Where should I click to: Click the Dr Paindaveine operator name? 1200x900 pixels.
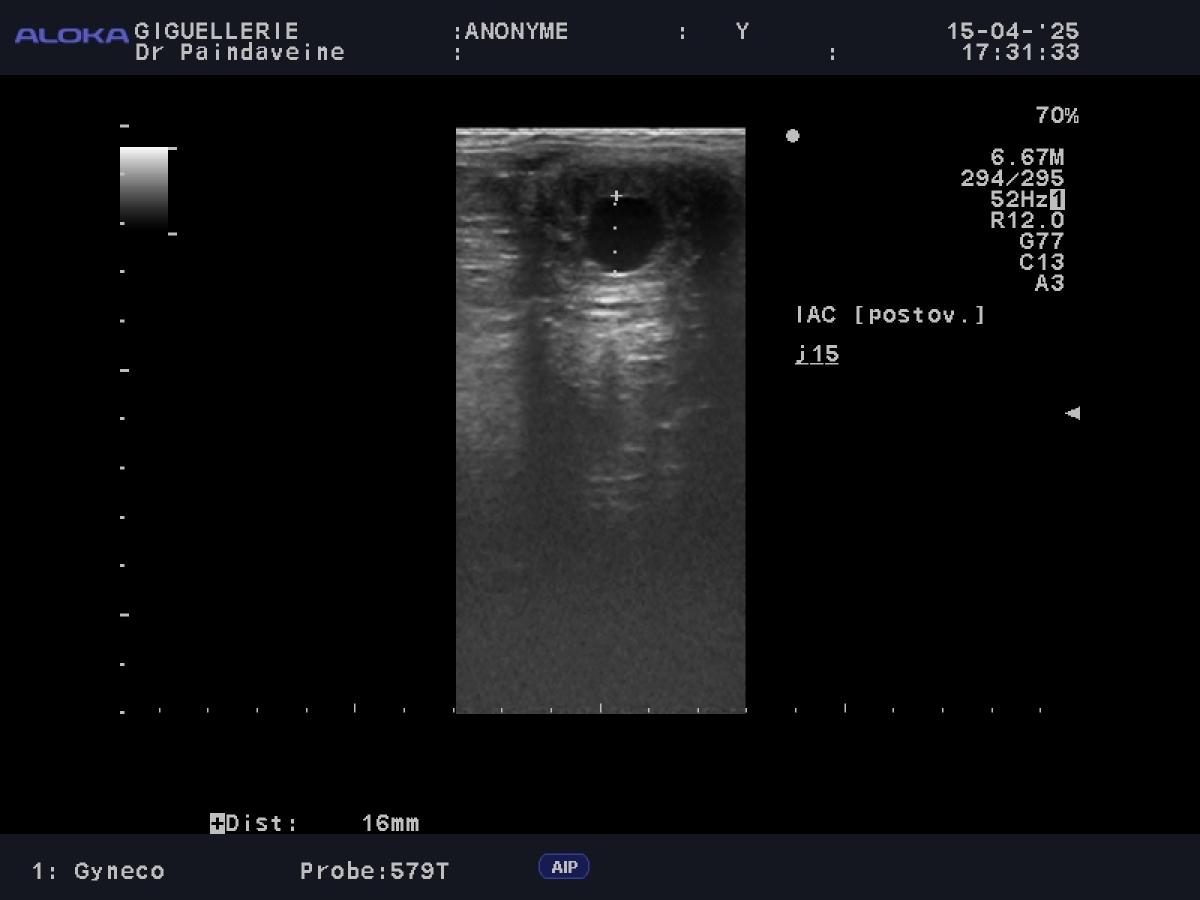pyautogui.click(x=240, y=52)
